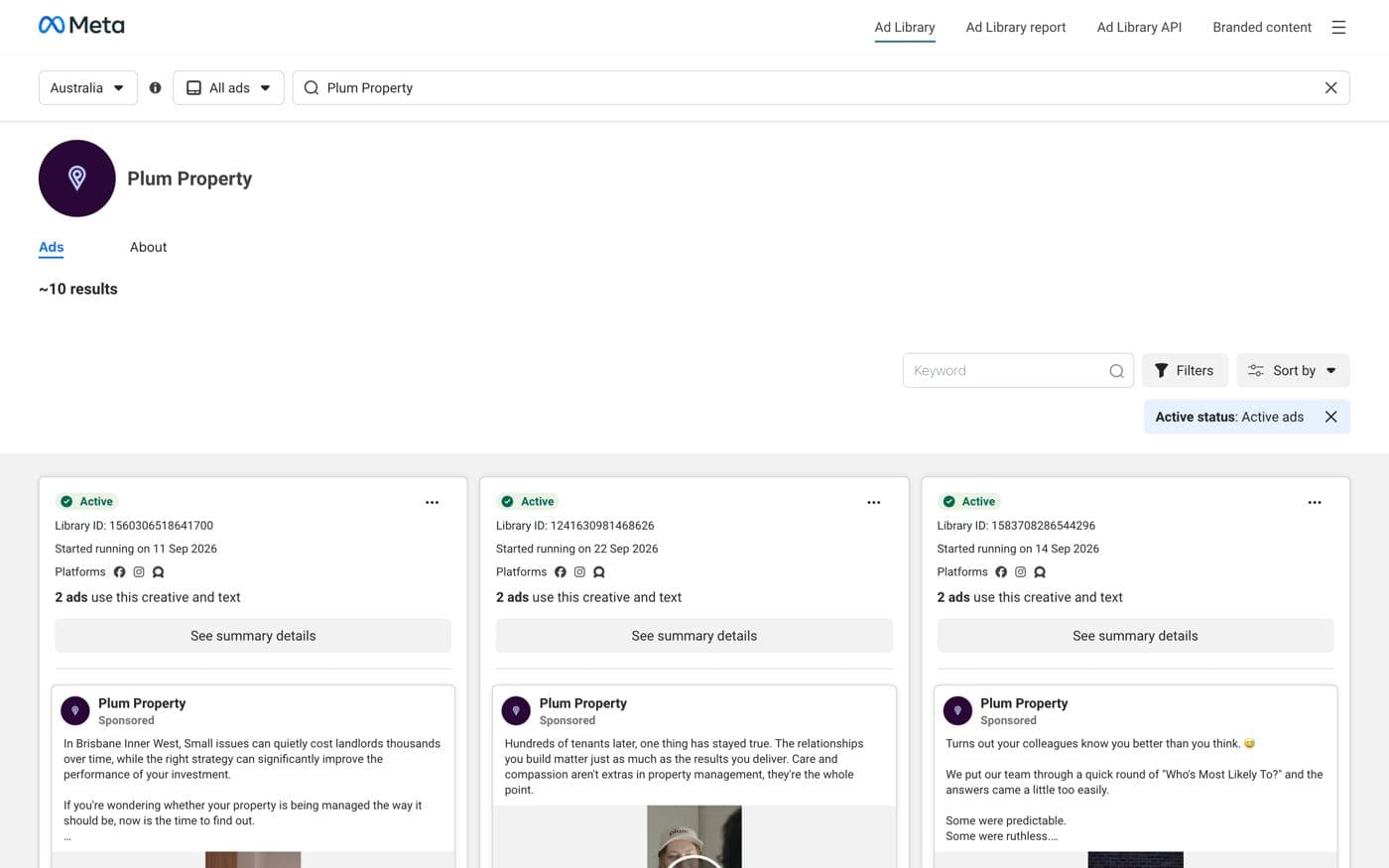
Task: Click 'Started running on 11 Sep 2026'
Action: point(136,549)
